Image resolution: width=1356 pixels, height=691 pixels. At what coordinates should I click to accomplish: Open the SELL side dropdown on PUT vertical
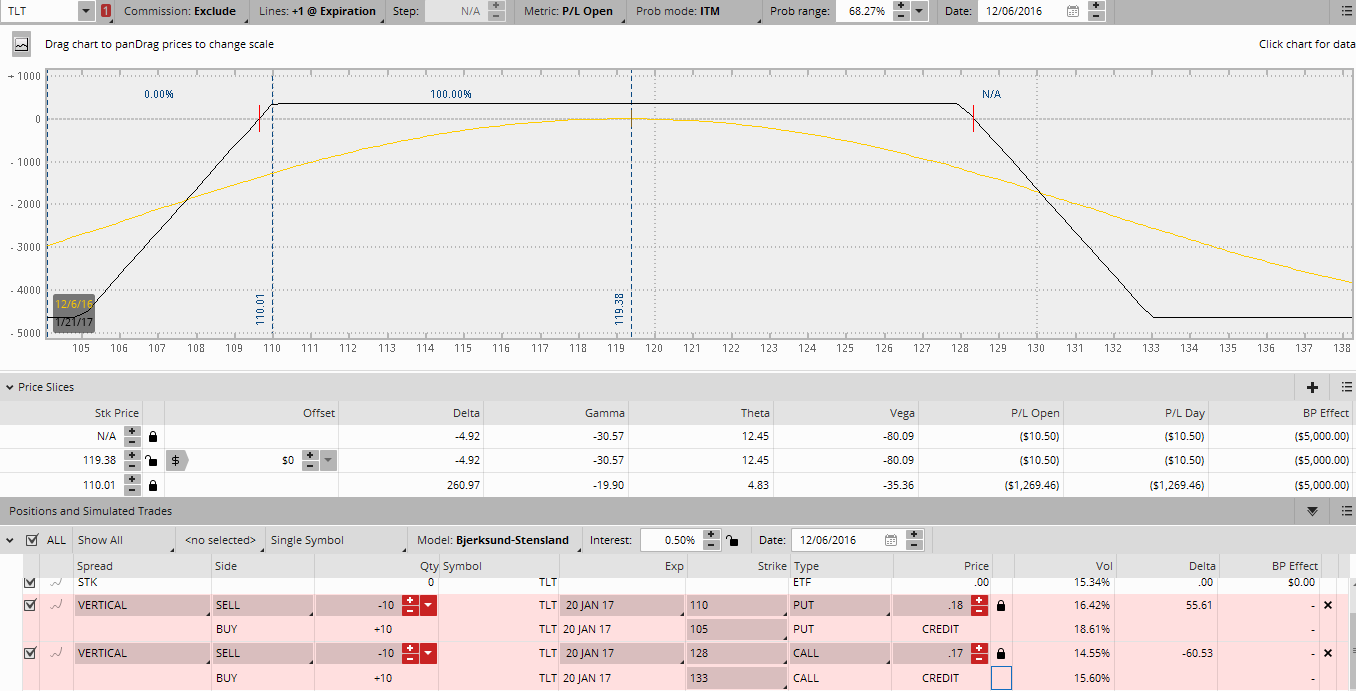[262, 605]
